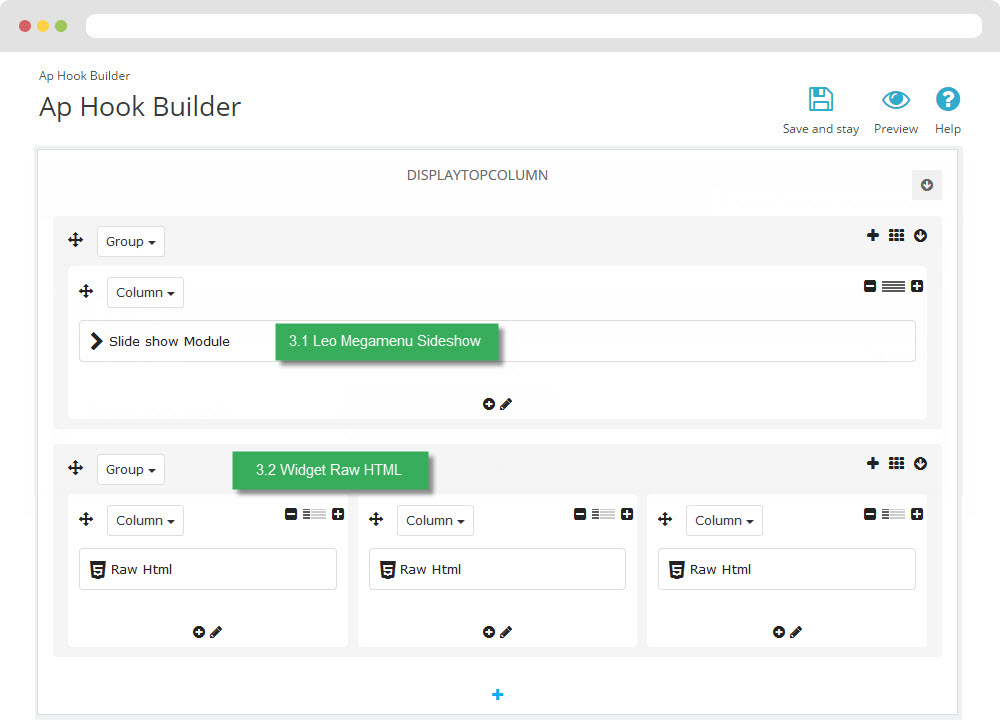Grab the move handle of the second Group
Viewport: 1000px width, 720px height.
(75, 468)
